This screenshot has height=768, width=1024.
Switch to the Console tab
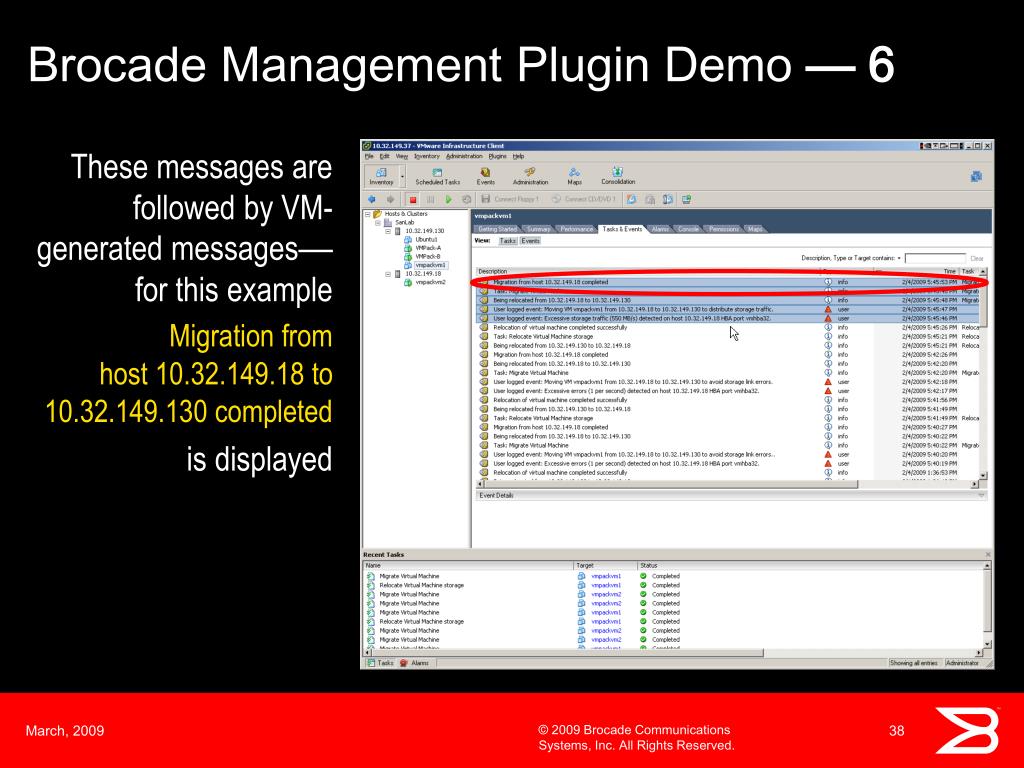tap(688, 229)
